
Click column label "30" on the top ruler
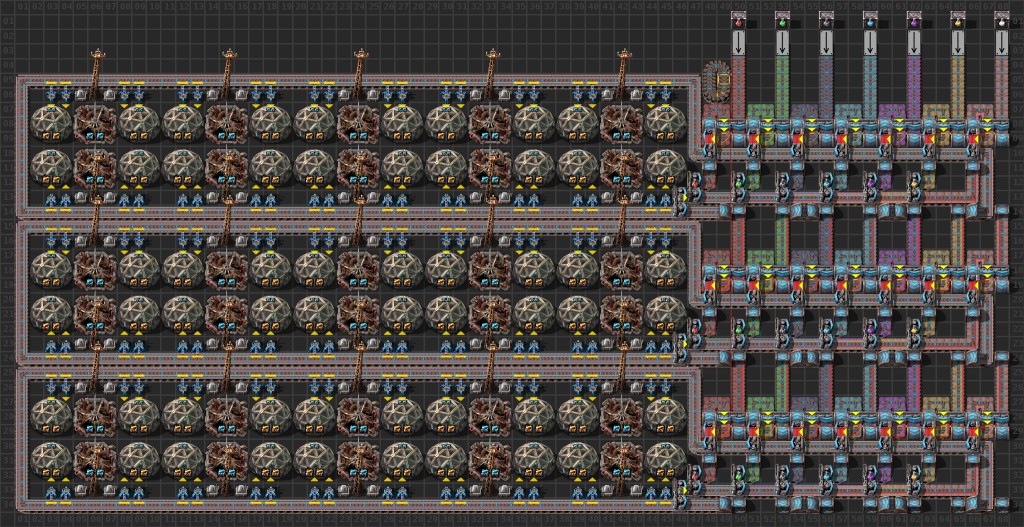tap(447, 5)
